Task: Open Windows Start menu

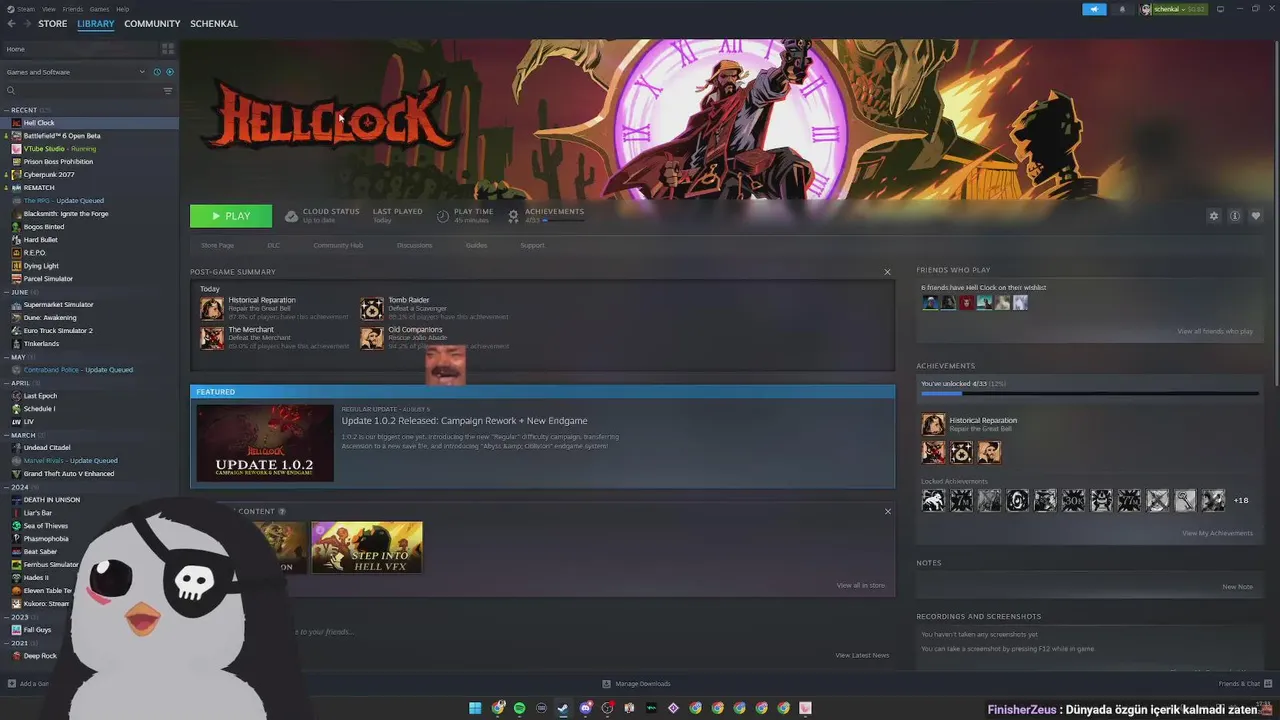Action: point(475,708)
